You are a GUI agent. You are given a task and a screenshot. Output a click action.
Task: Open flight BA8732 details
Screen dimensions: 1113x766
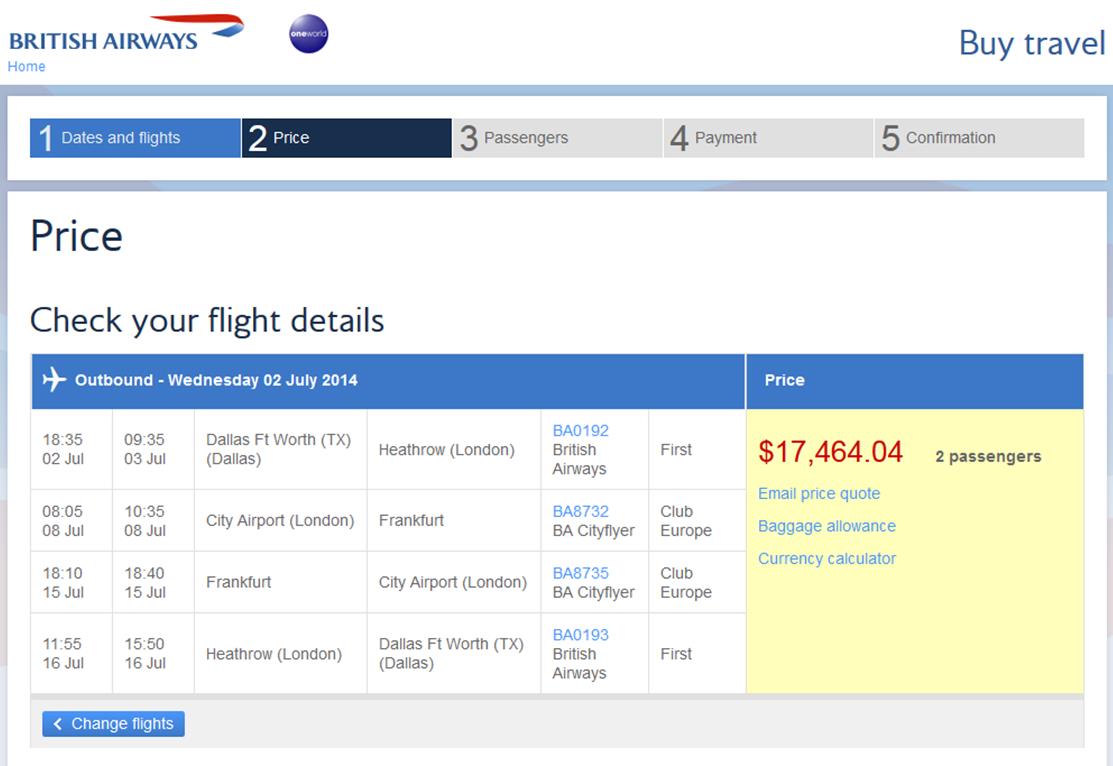click(580, 511)
